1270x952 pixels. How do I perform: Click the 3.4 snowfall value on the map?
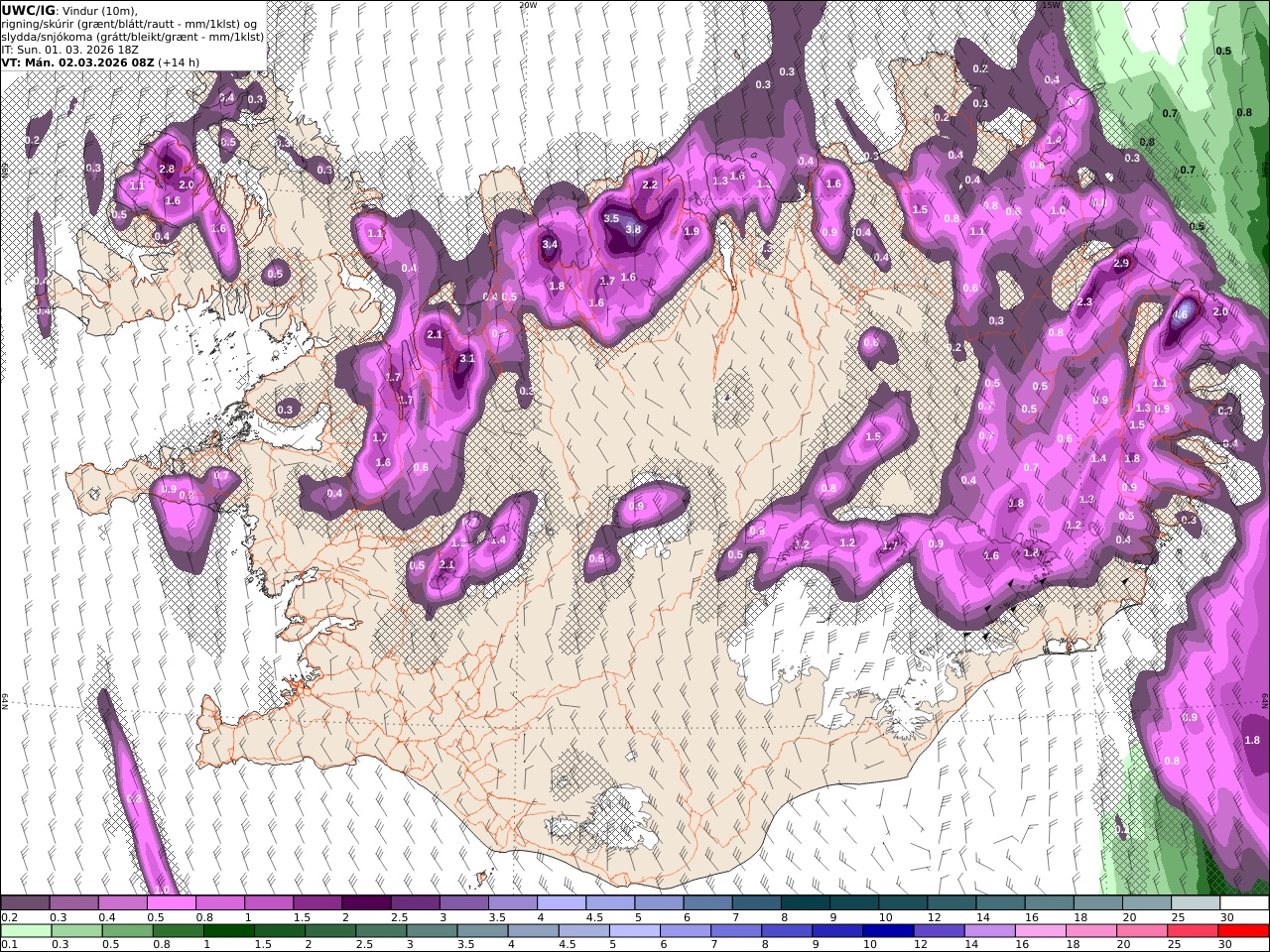(550, 244)
